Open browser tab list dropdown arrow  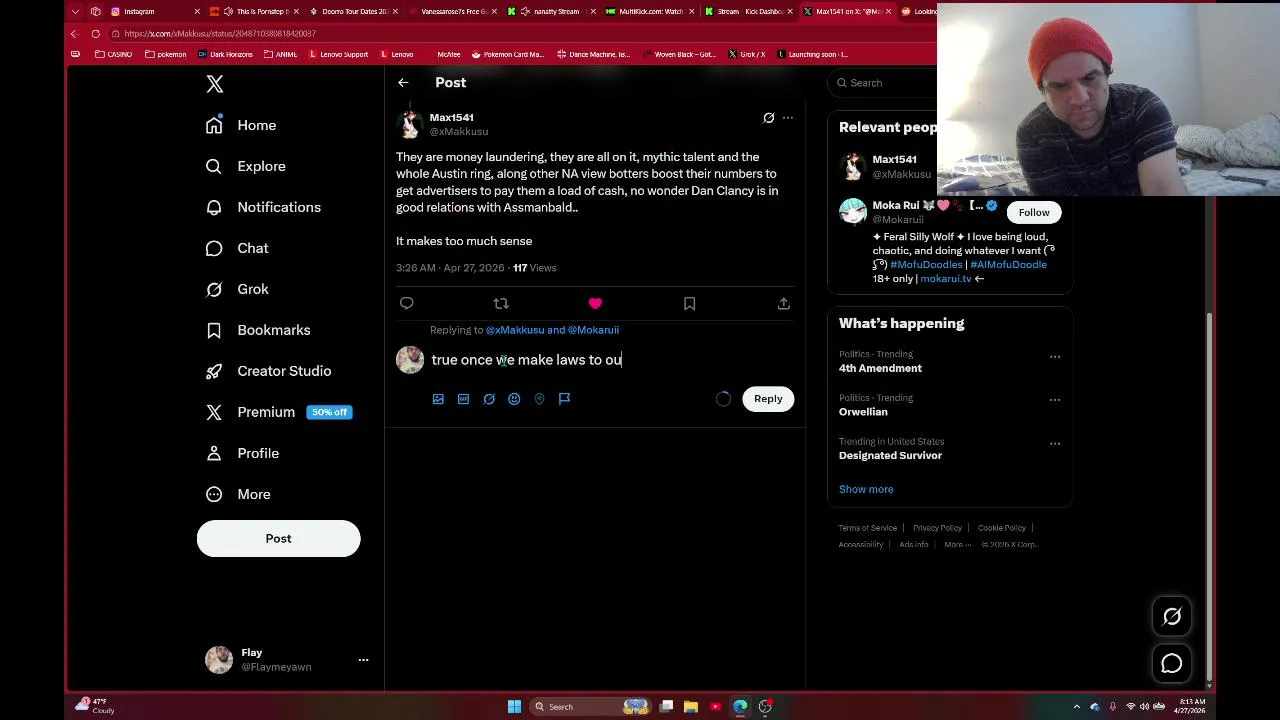click(75, 12)
